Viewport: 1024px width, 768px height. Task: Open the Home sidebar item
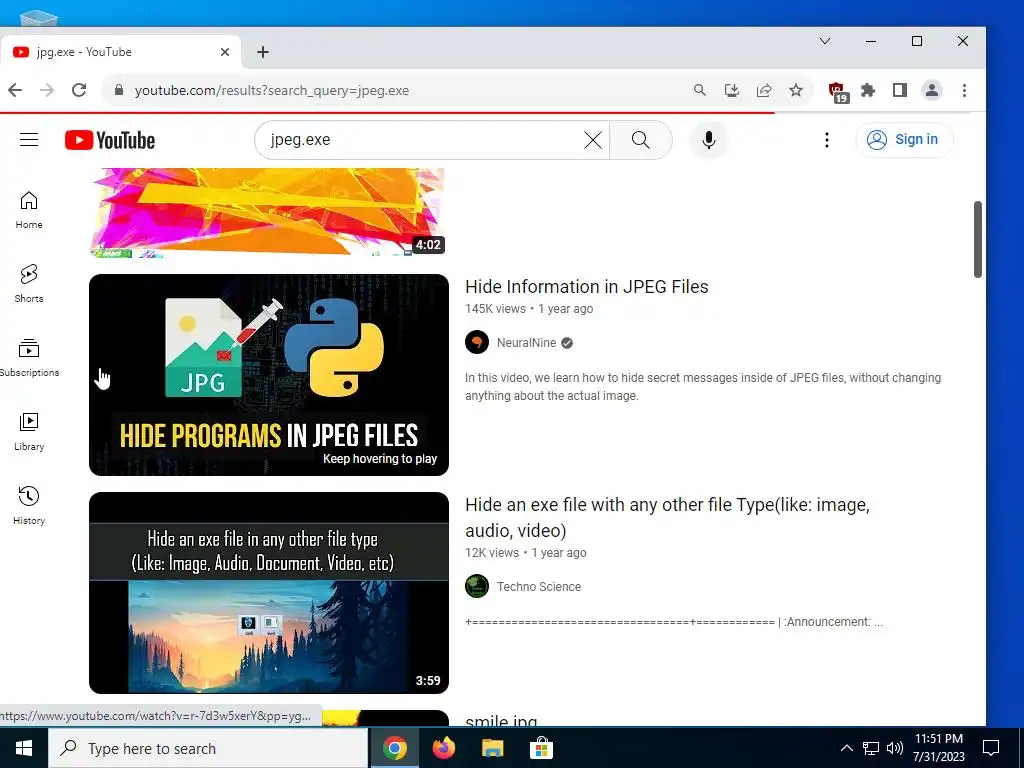pos(29,210)
